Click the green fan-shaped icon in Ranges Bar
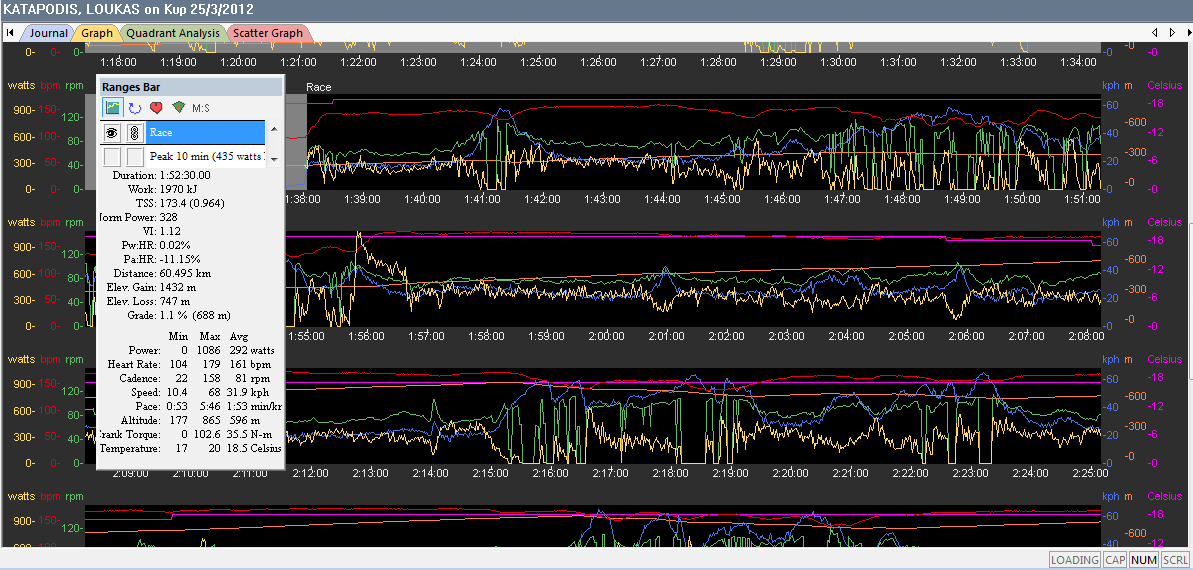 pos(178,107)
